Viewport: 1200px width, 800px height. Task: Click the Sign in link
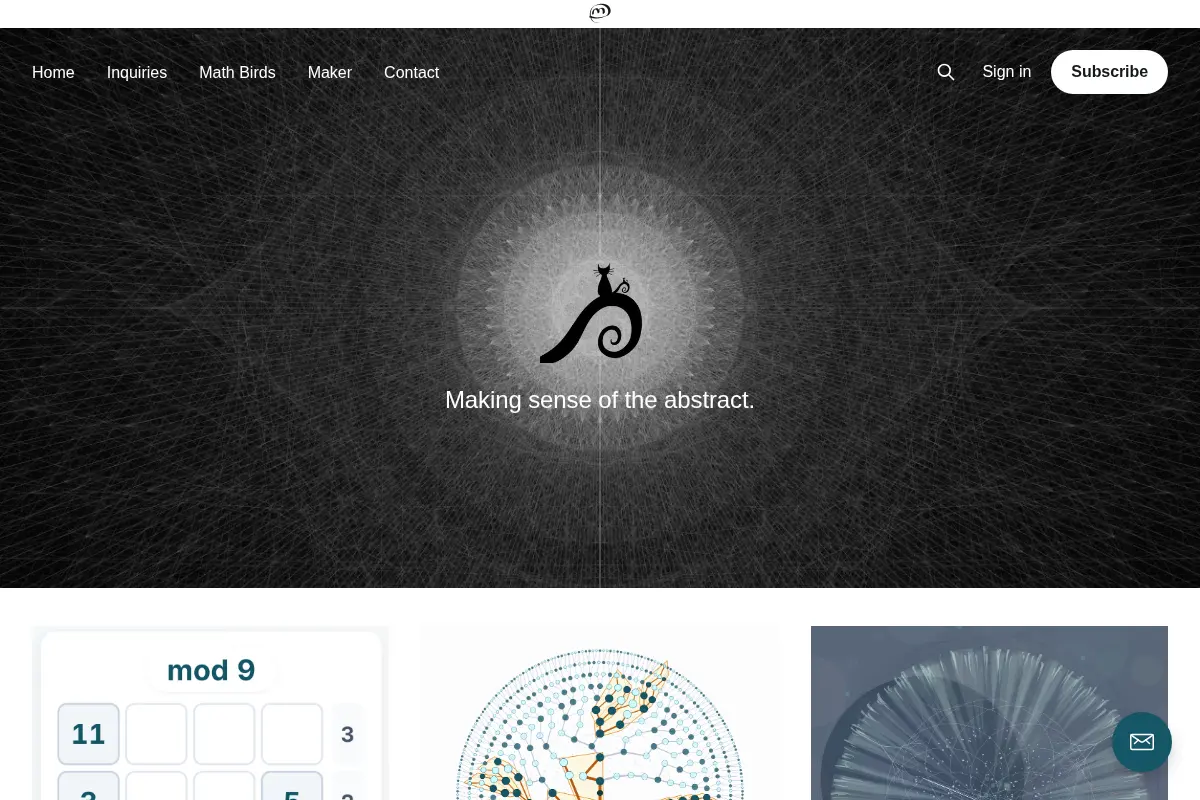(x=1006, y=72)
